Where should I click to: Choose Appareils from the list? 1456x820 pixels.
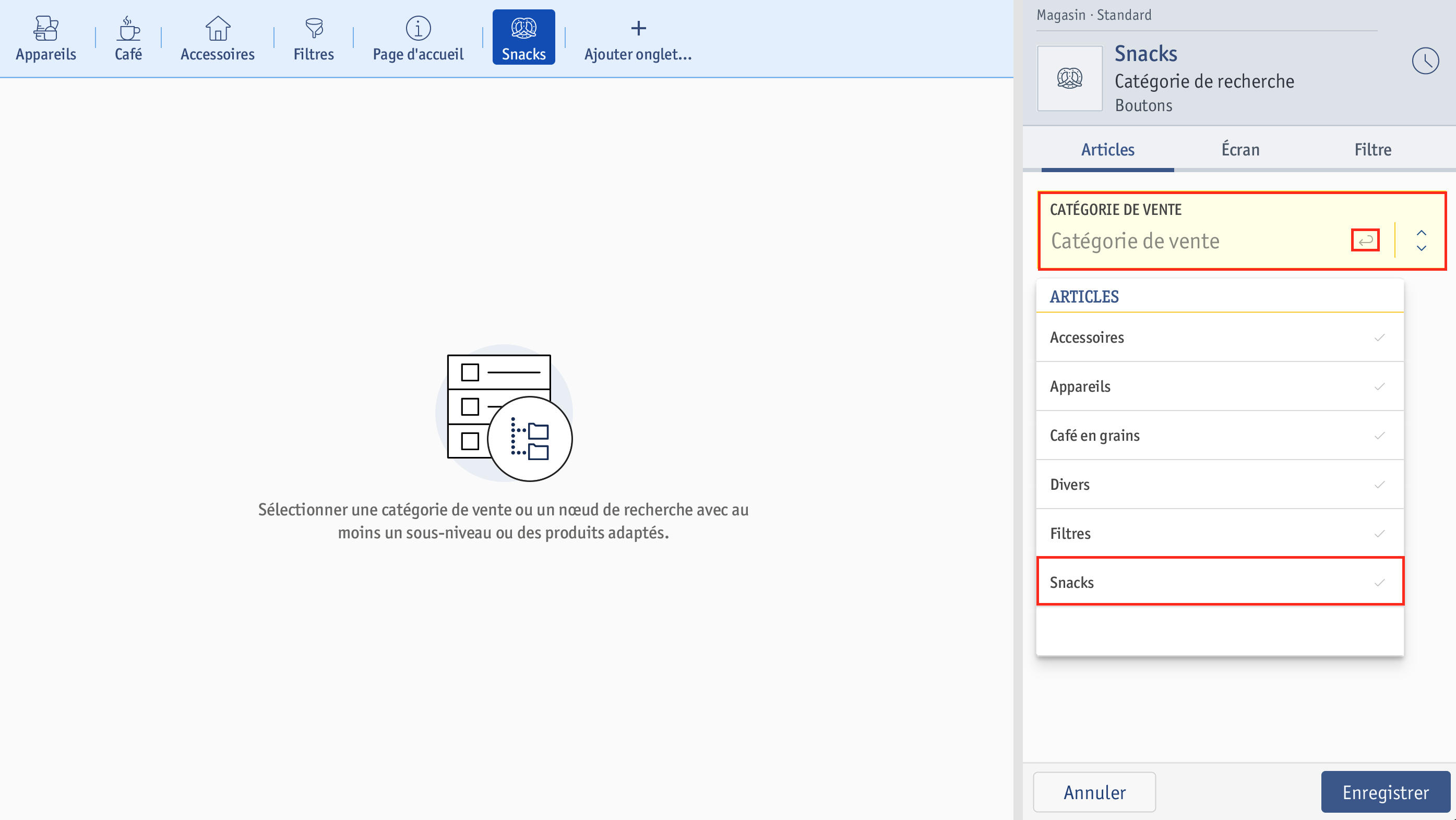tap(1220, 387)
